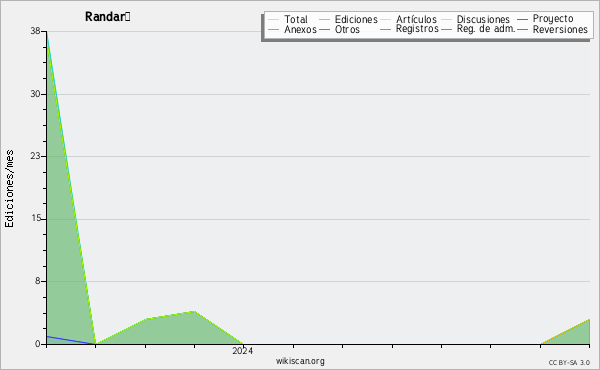Click the 'wikiscan.org' credit text

coord(300,361)
